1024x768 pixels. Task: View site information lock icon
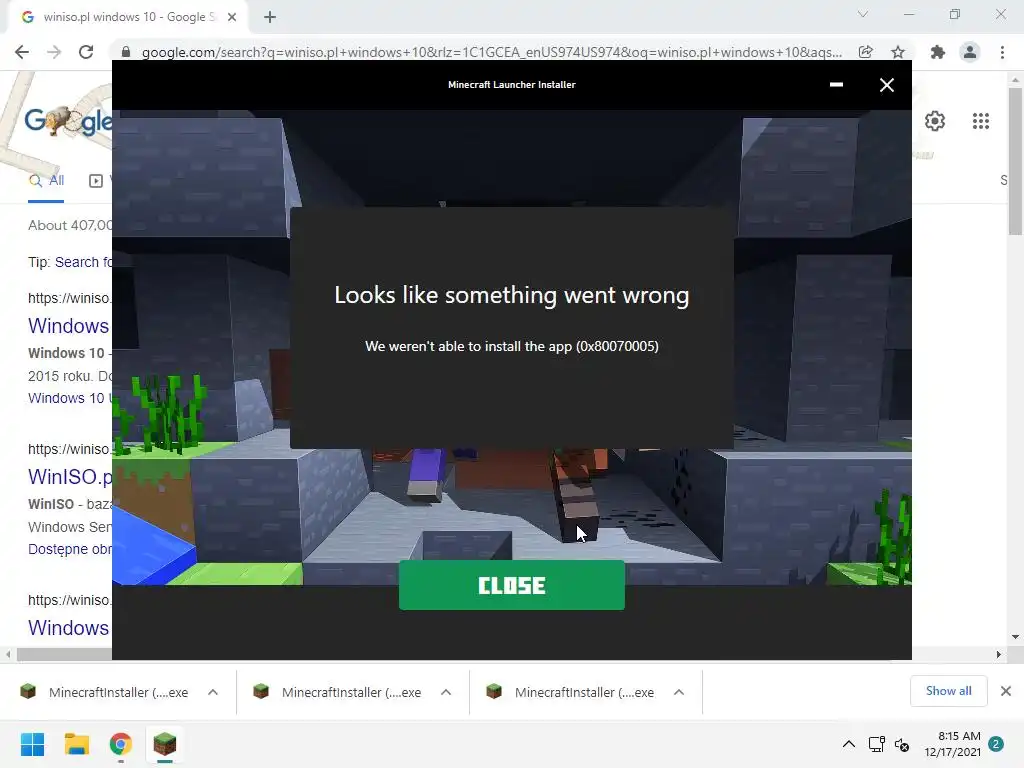126,52
